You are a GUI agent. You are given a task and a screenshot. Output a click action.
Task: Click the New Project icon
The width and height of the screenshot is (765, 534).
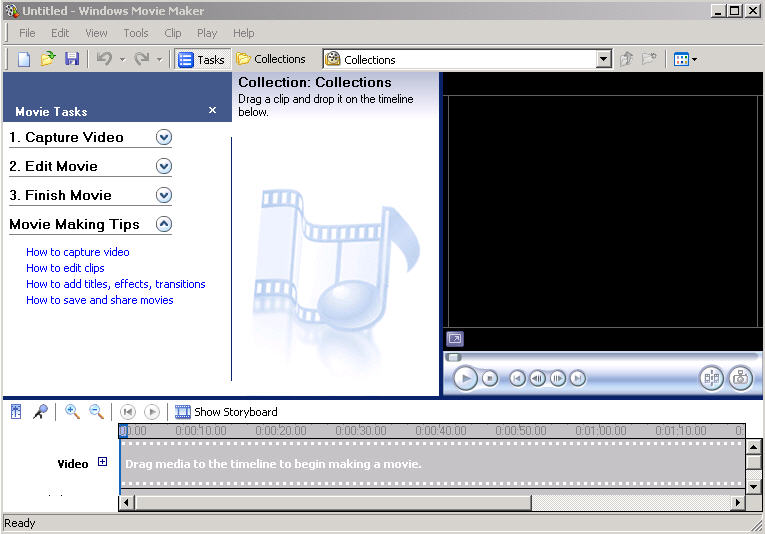[24, 59]
